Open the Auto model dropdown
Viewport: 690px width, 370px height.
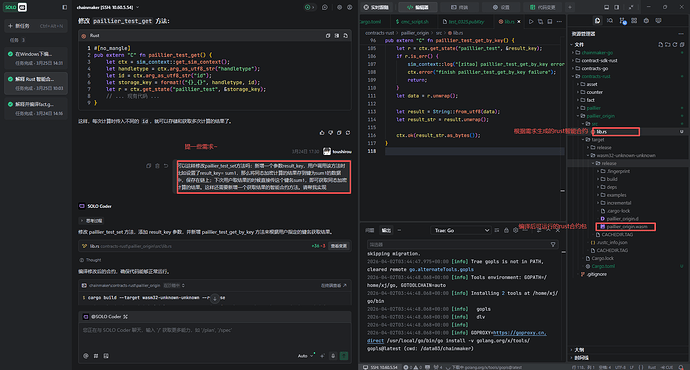pos(306,356)
